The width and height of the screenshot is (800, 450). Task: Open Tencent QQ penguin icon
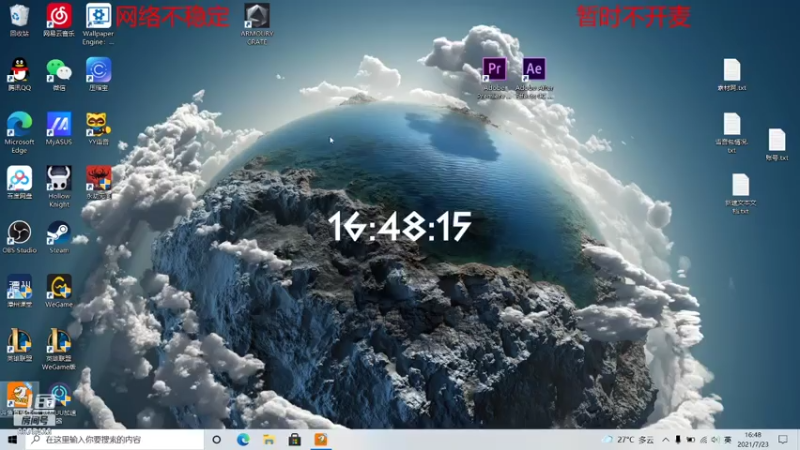point(19,75)
